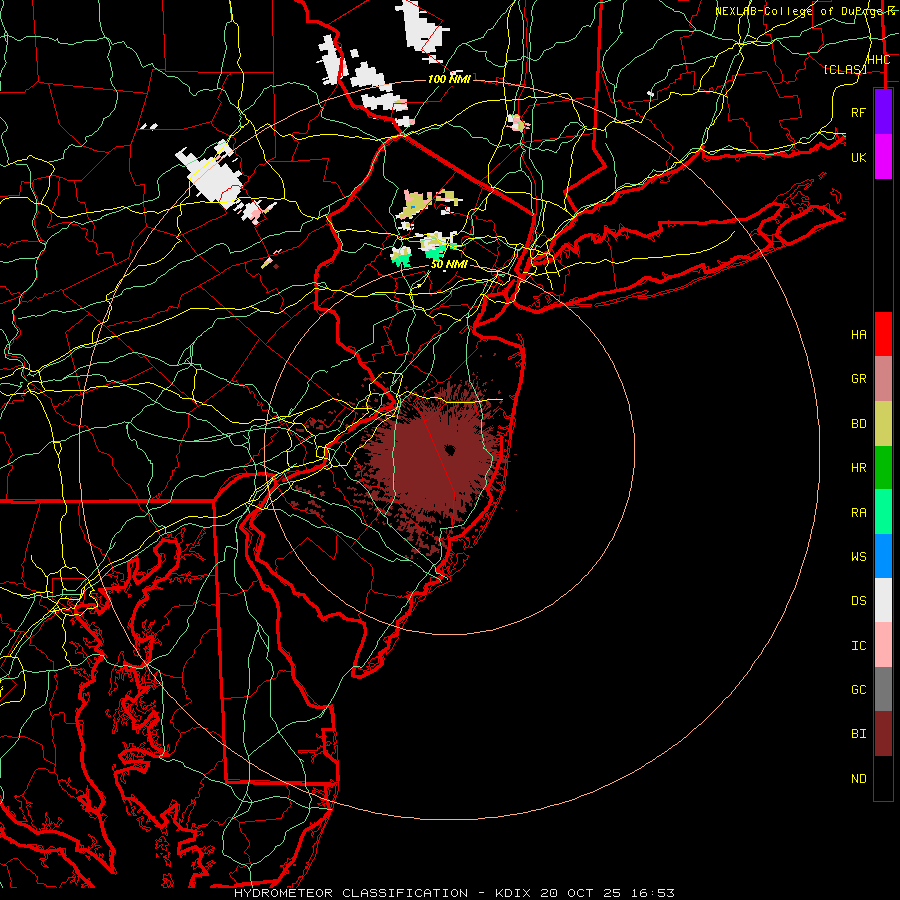The image size is (900, 900).
Task: Click the HR legend label
Action: (x=858, y=468)
